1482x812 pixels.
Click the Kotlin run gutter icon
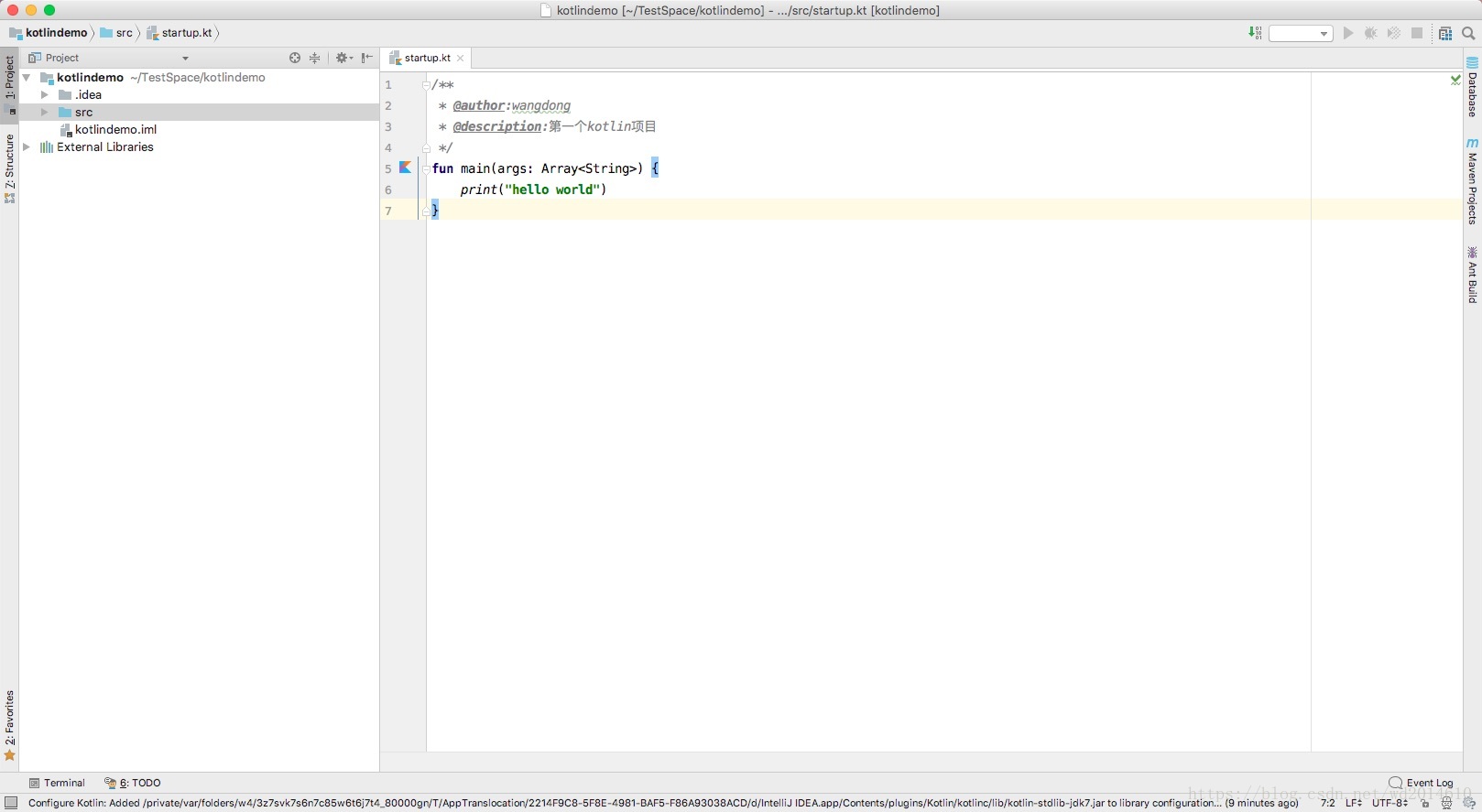[x=405, y=168]
